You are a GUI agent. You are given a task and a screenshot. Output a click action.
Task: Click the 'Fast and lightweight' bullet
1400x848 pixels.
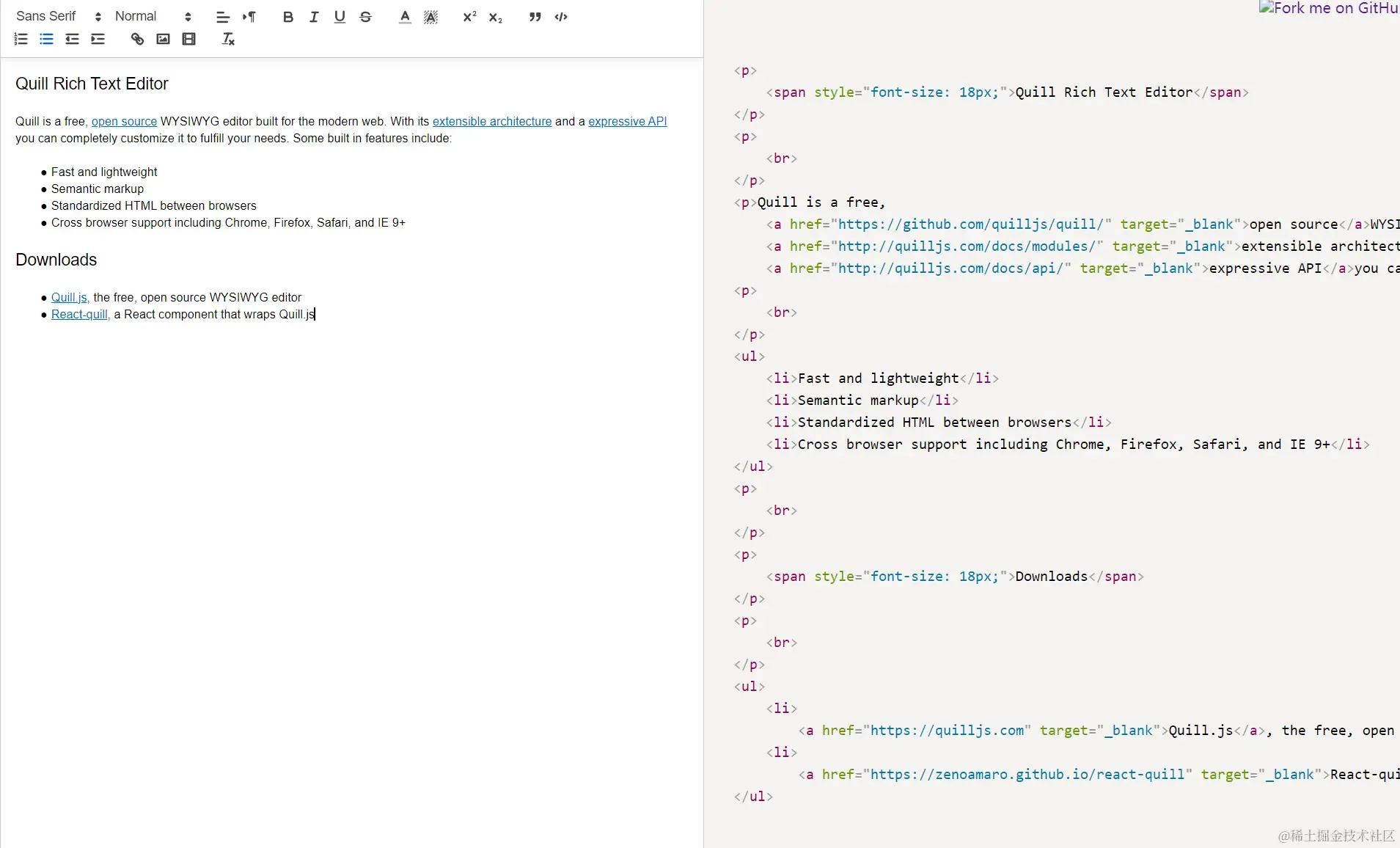[x=104, y=172]
